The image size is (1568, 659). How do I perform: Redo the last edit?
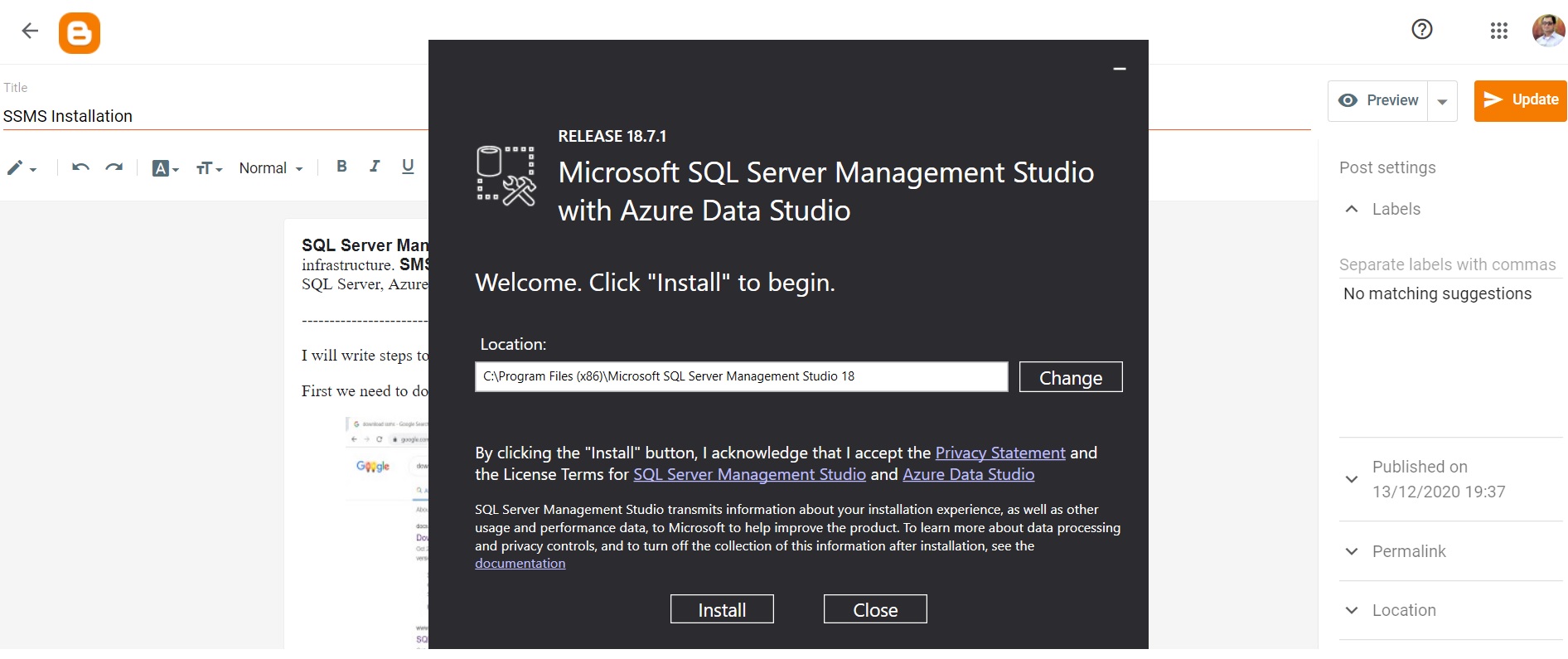(114, 167)
